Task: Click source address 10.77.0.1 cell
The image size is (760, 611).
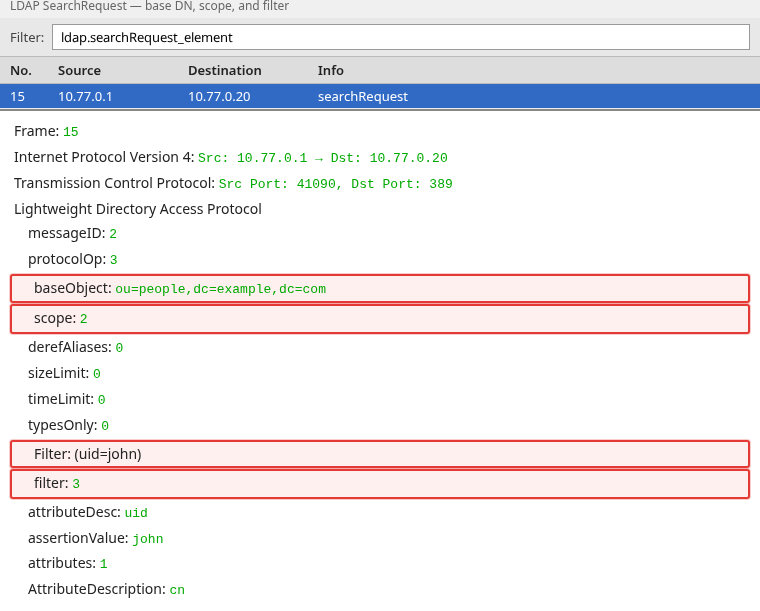Action: click(x=85, y=96)
